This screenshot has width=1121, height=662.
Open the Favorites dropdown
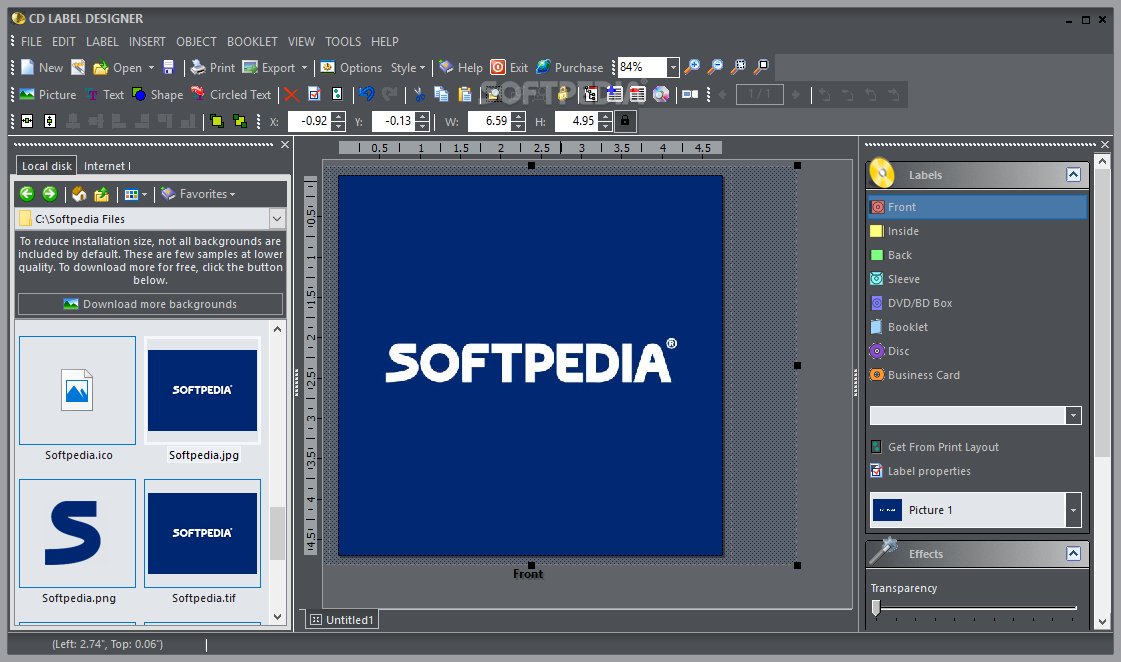tap(198, 194)
